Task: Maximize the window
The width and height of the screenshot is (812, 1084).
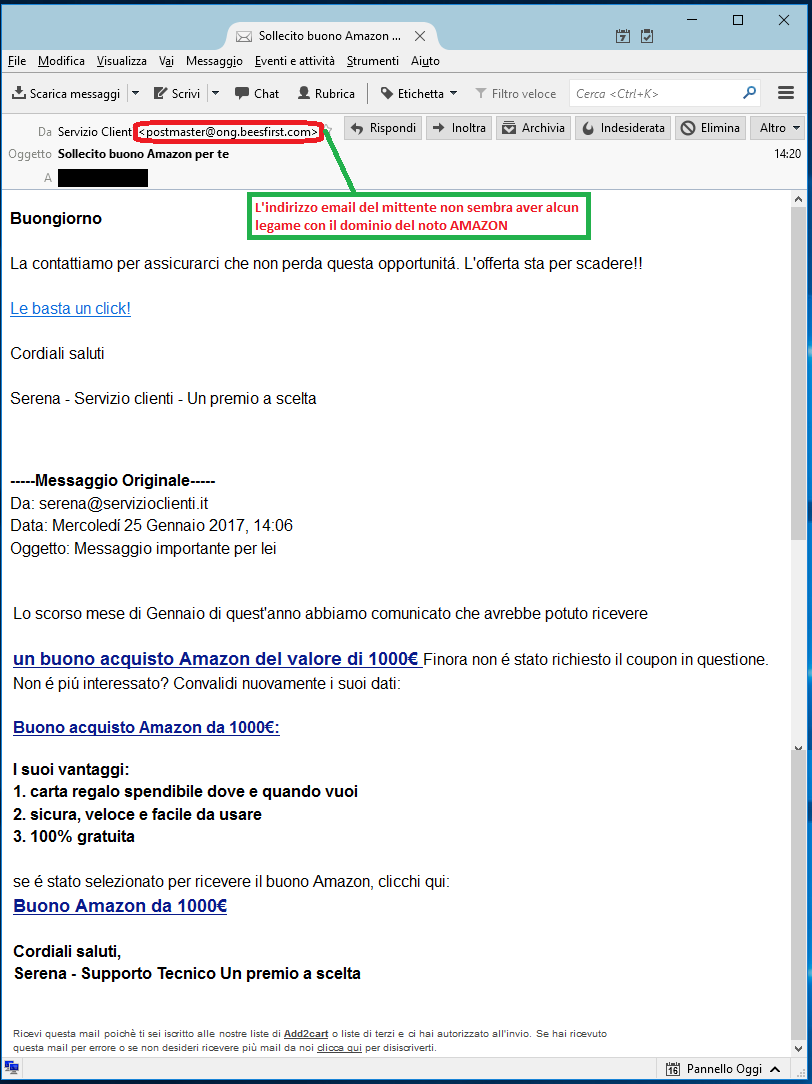Action: click(738, 20)
